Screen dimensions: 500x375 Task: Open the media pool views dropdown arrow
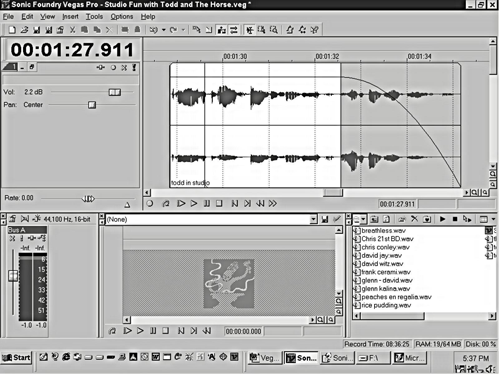point(493,219)
